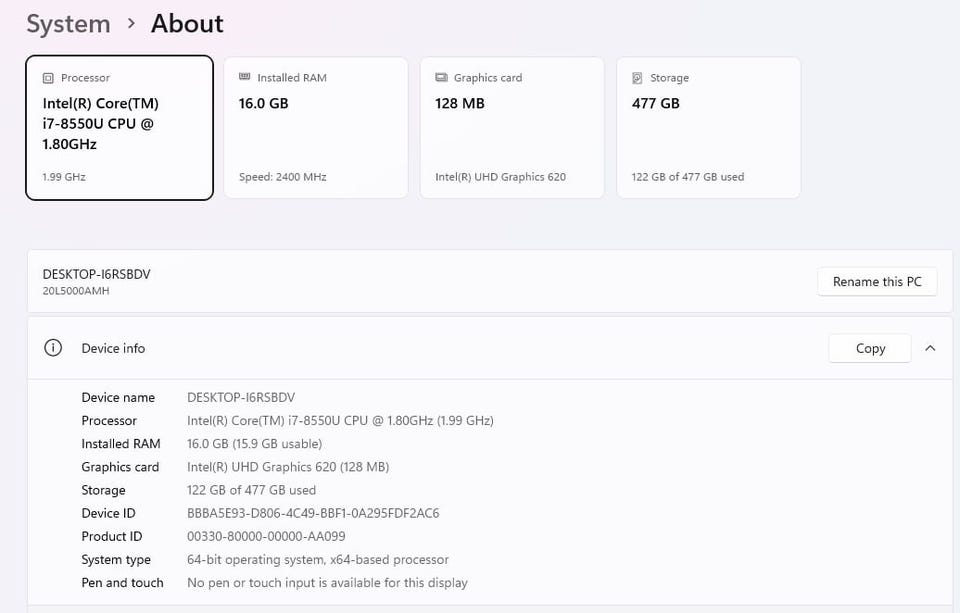Copy the device info
960x613 pixels.
tap(870, 348)
